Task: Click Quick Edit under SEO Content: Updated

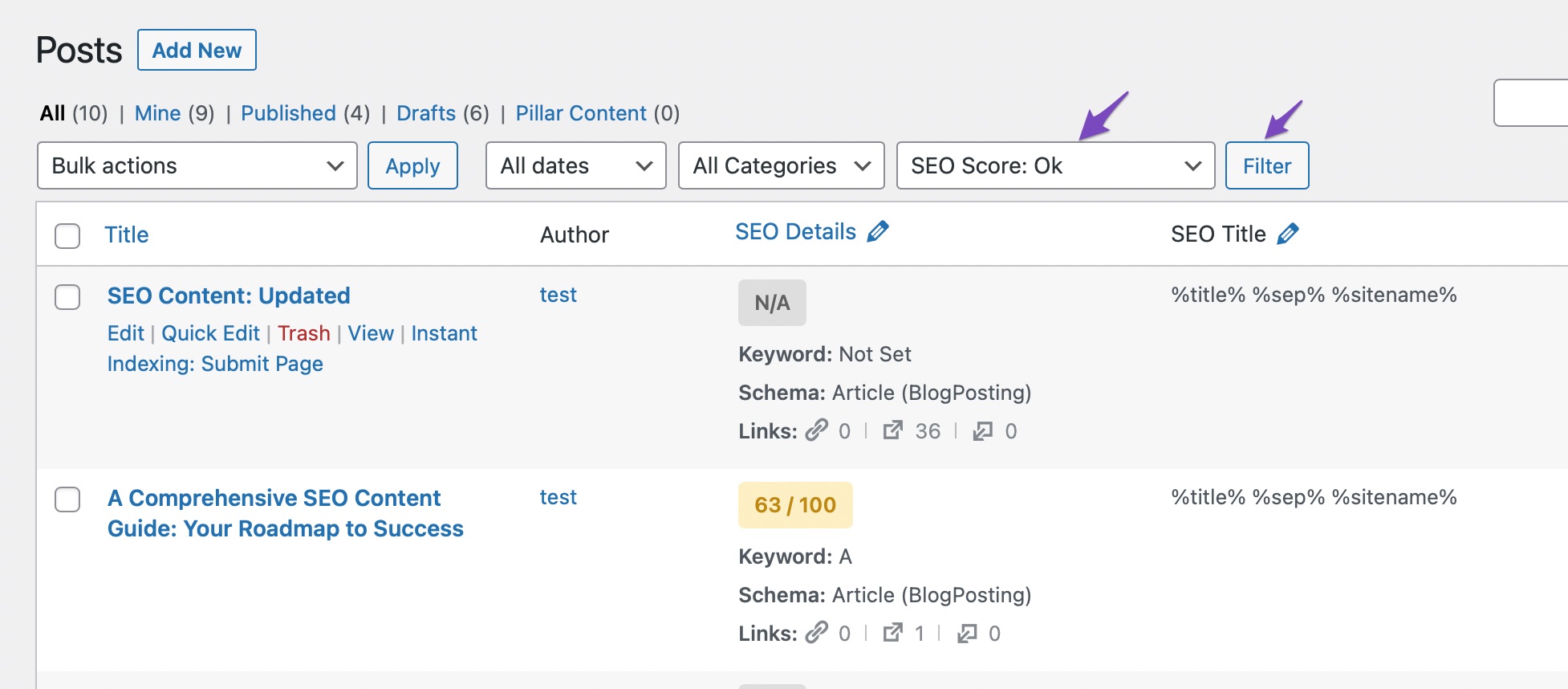Action: (211, 333)
